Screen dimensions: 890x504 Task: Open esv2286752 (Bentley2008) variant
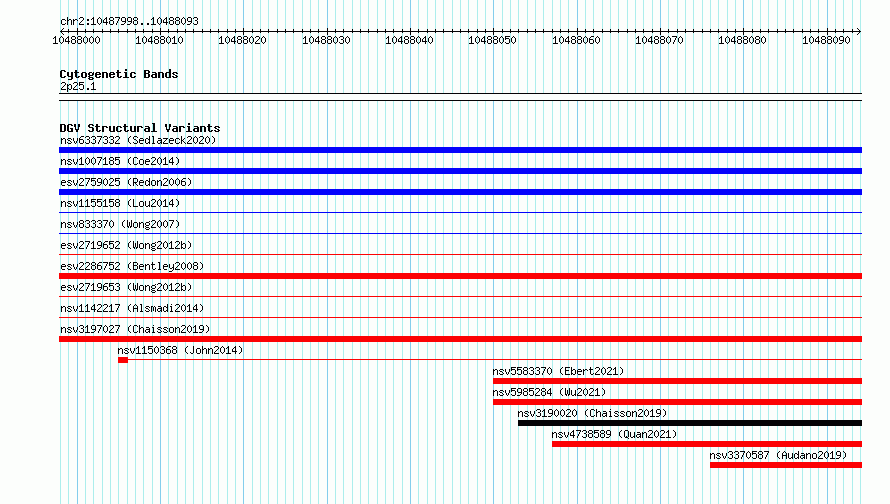(132, 266)
